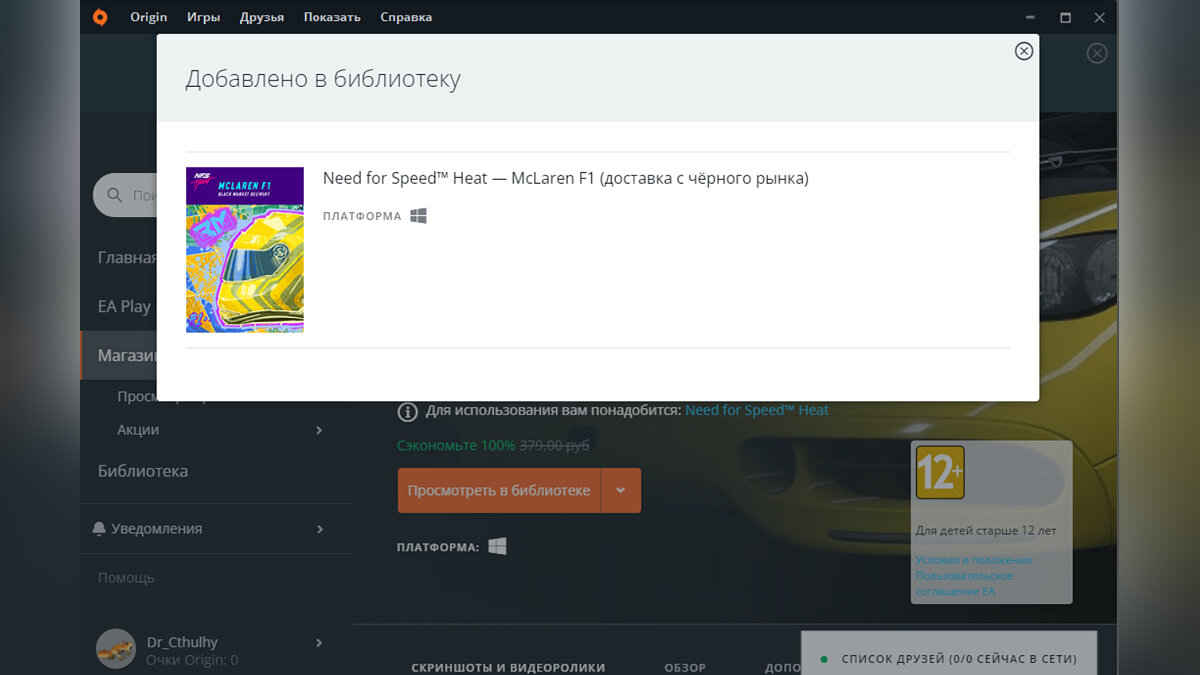The width and height of the screenshot is (1200, 675).
Task: Click the info icon beside requirement notice
Action: click(x=408, y=411)
